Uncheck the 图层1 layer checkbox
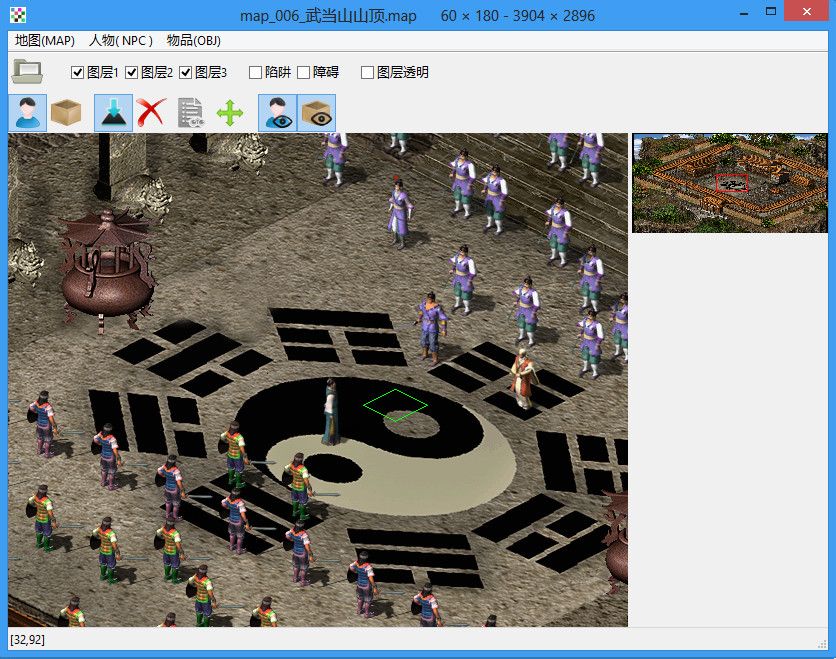Viewport: 836px width, 659px height. [77, 73]
